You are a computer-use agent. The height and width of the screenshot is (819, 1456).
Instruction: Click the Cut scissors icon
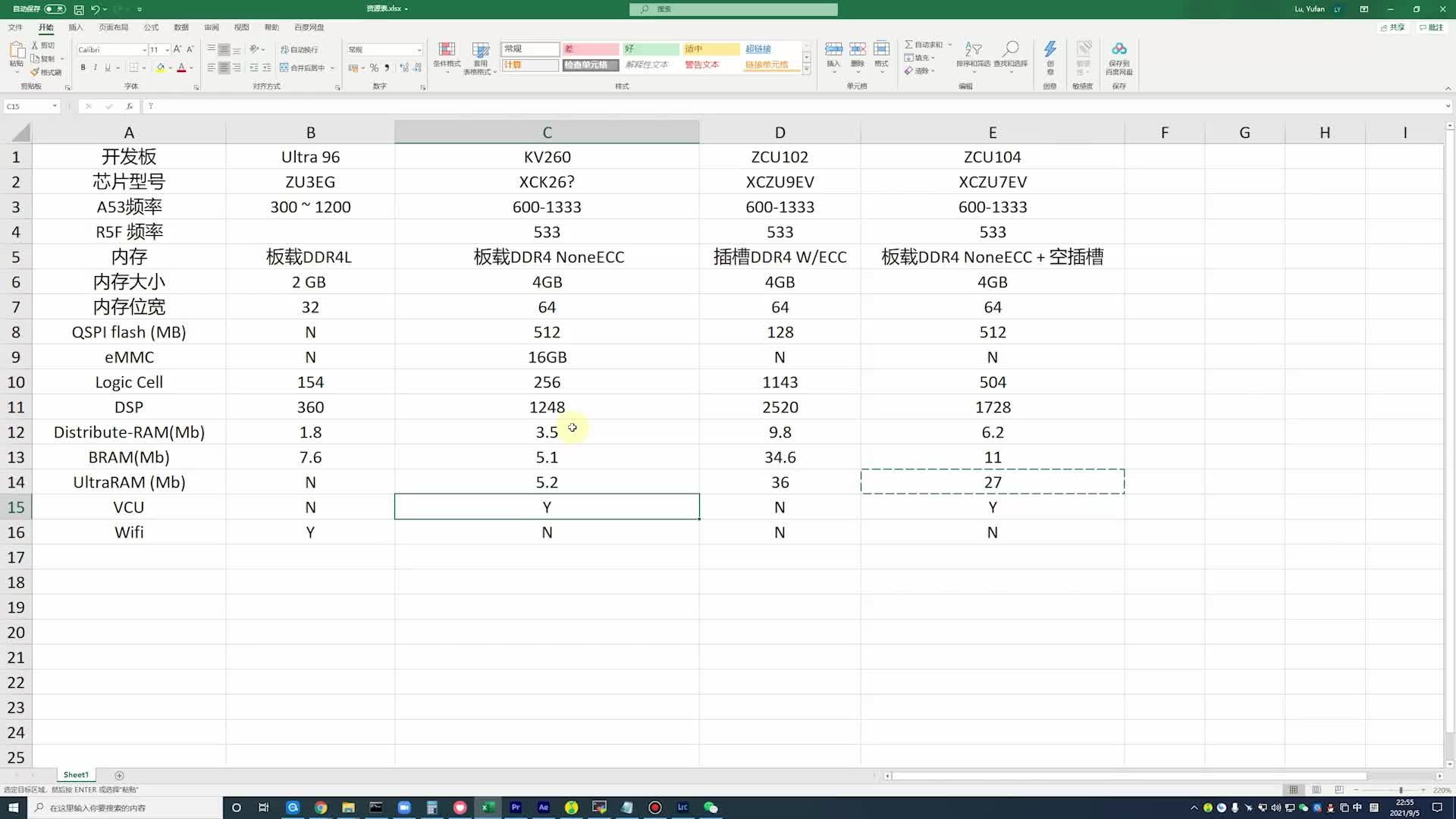tap(35, 45)
